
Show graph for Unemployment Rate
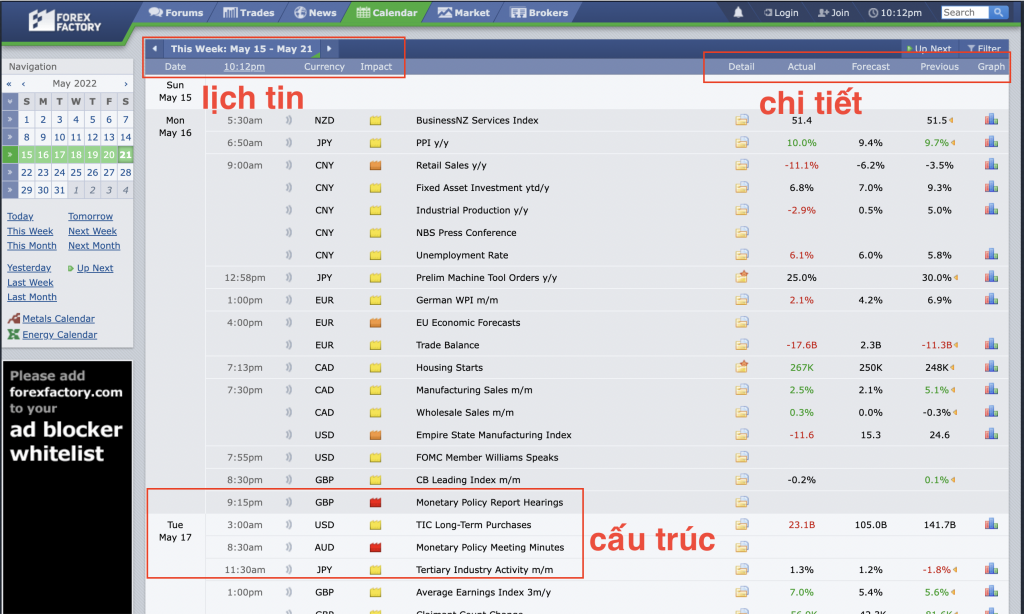point(991,254)
